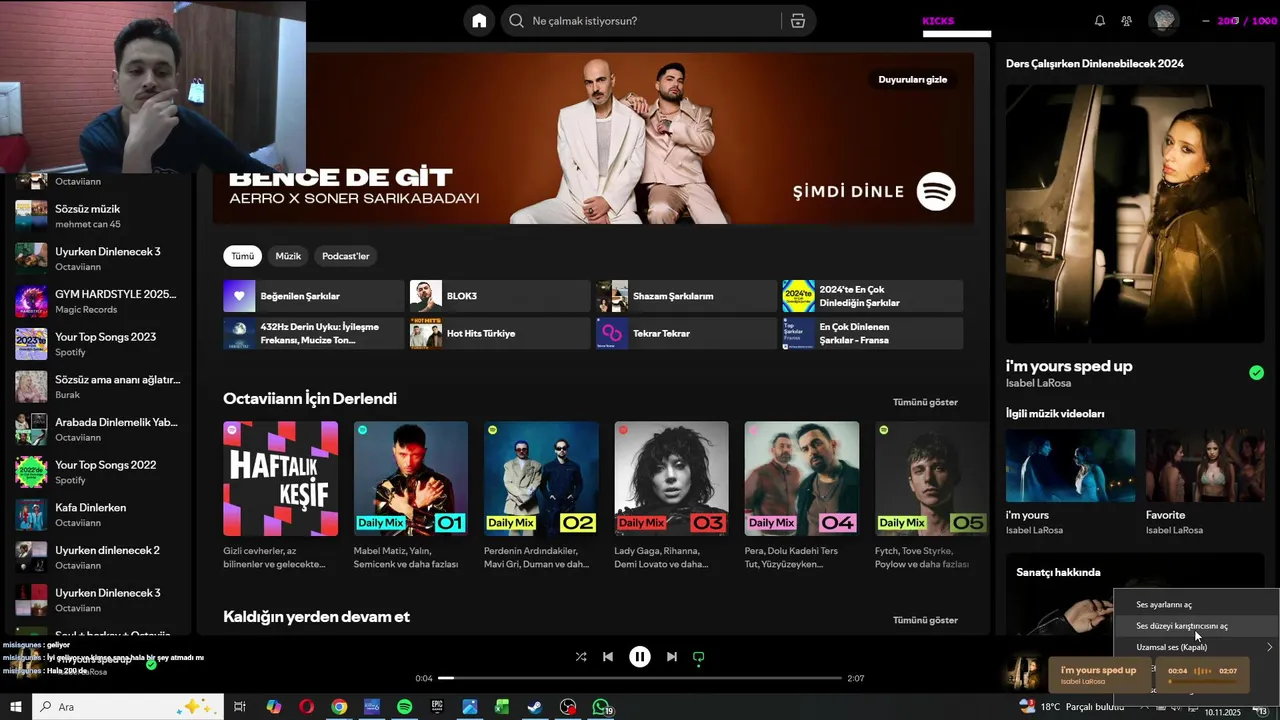This screenshot has width=1280, height=720.
Task: Open the Daily Mix 05 cover
Action: [932, 479]
